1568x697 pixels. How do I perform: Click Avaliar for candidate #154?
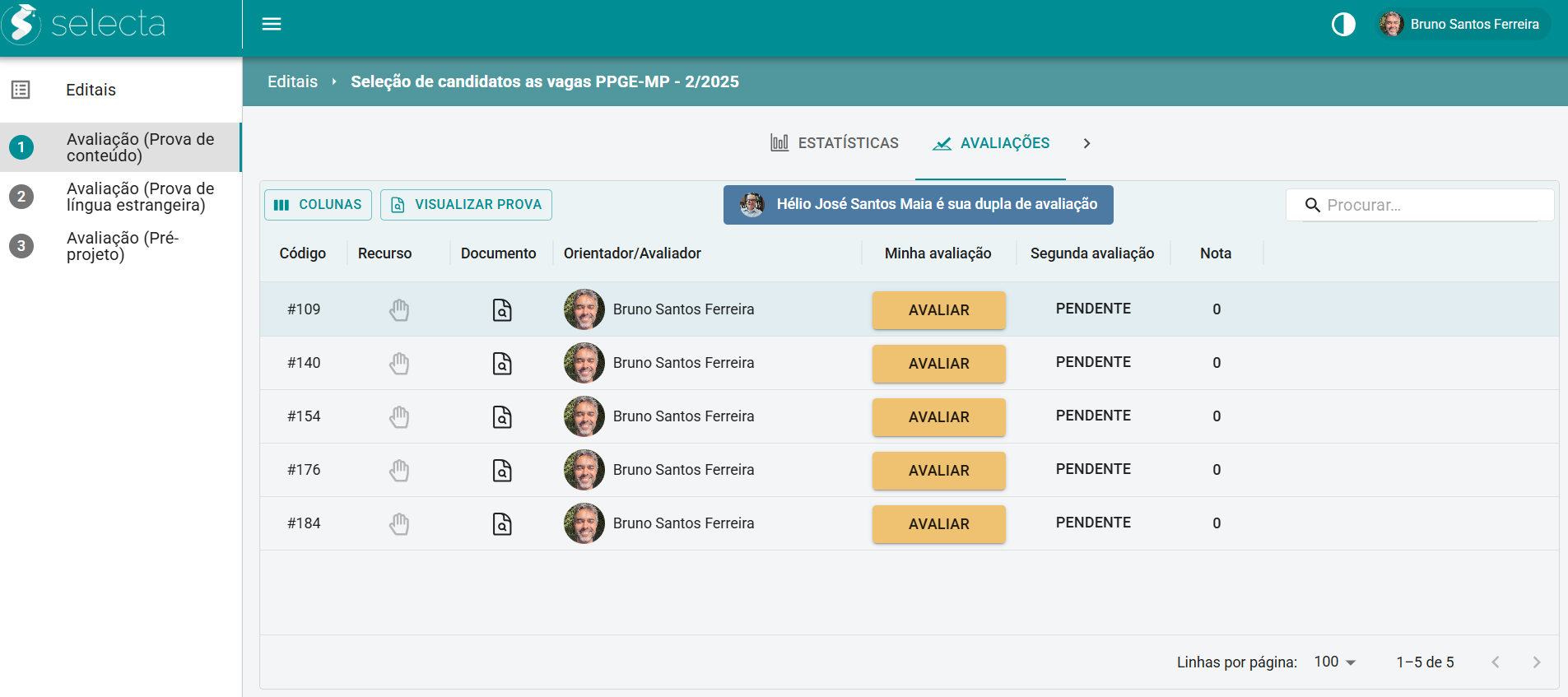(939, 417)
